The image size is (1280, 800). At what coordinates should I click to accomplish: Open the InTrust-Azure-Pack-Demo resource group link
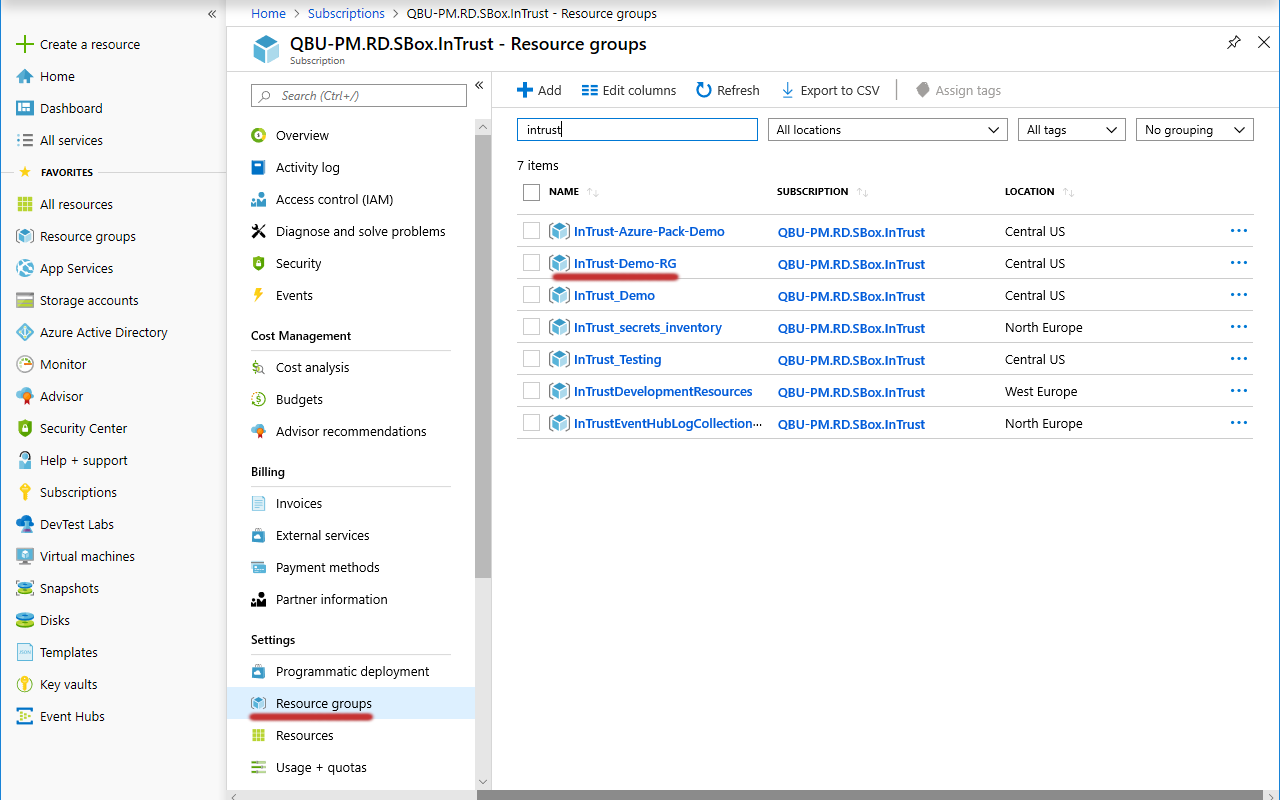(x=648, y=231)
